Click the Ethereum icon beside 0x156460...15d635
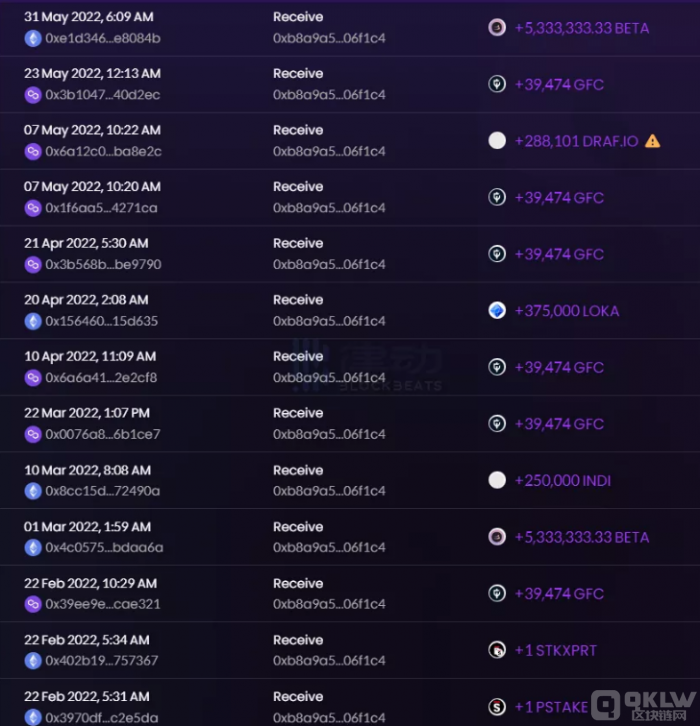700x726 pixels. [x=33, y=321]
